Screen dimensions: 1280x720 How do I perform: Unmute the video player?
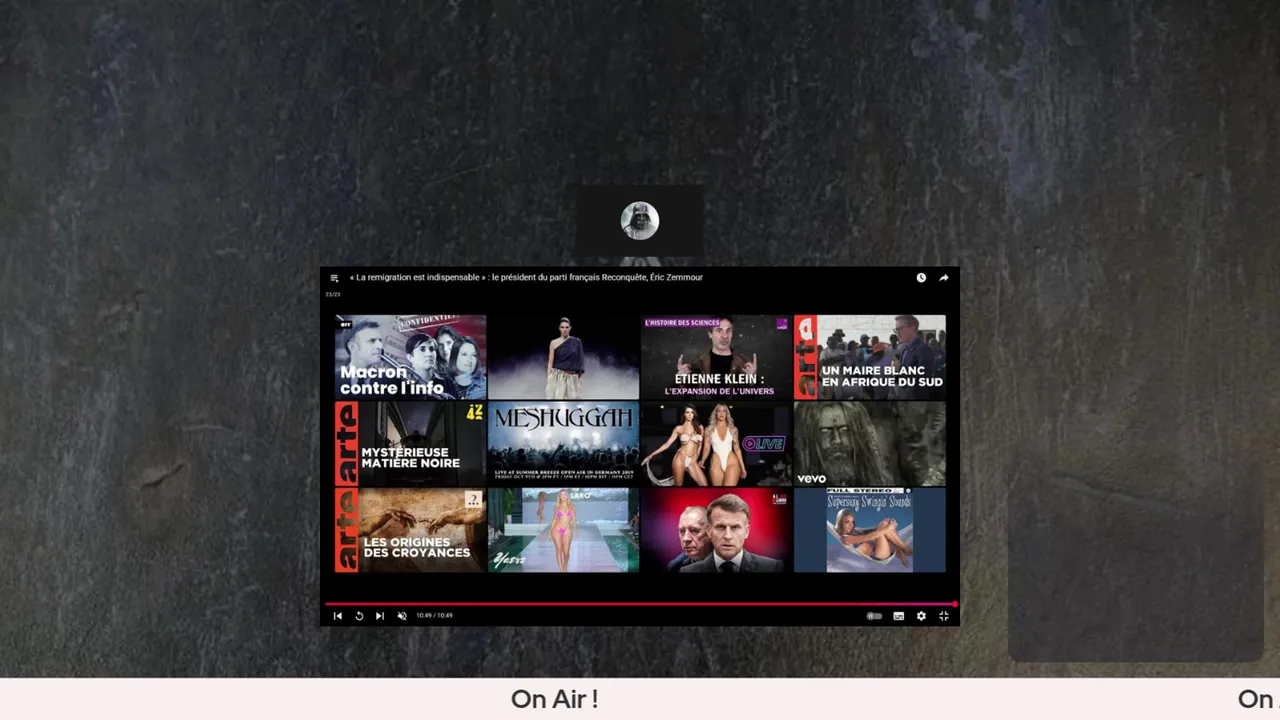pos(402,616)
